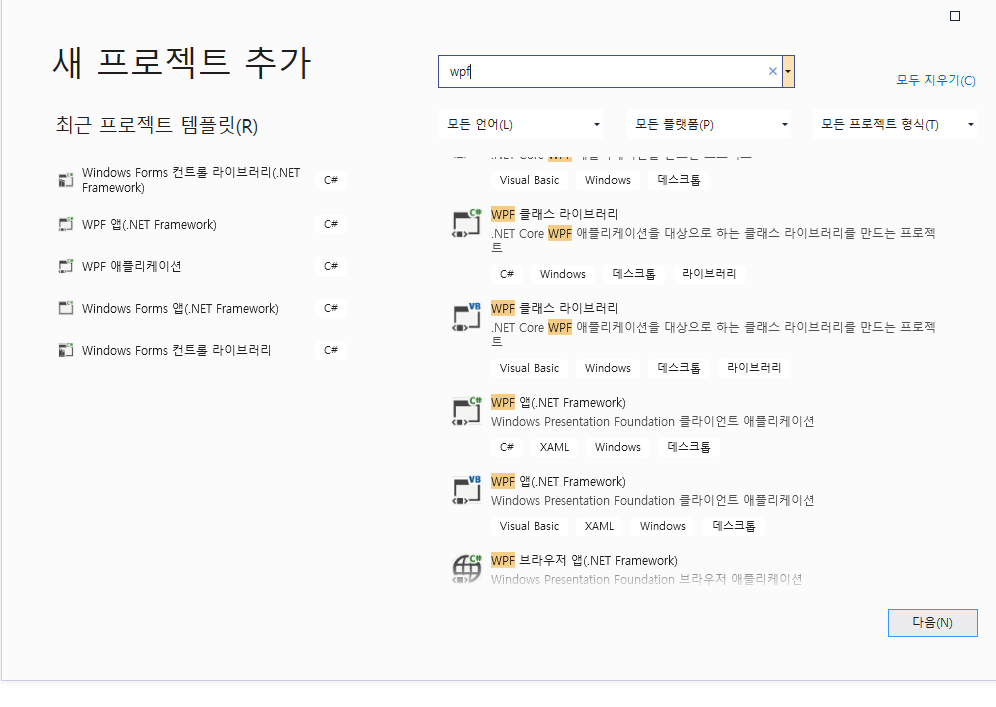Viewport: 996px width, 707px height.
Task: Select C# WPF 클래스 라이브러리 result title
Action: (555, 215)
